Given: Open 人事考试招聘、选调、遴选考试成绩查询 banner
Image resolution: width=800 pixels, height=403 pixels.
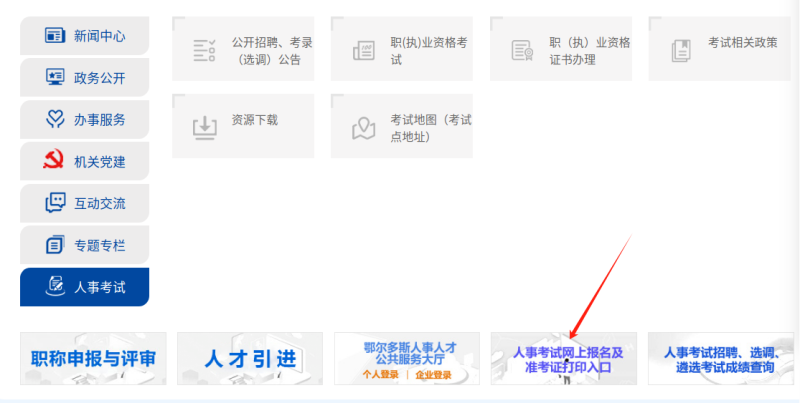Looking at the screenshot, I should tap(721, 359).
